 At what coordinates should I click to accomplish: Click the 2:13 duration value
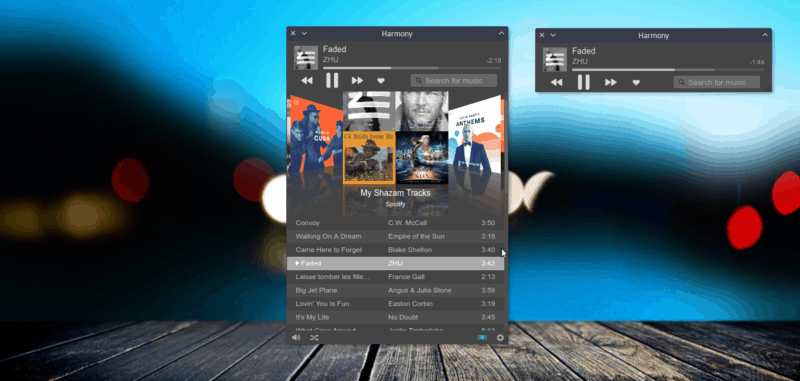coord(488,276)
